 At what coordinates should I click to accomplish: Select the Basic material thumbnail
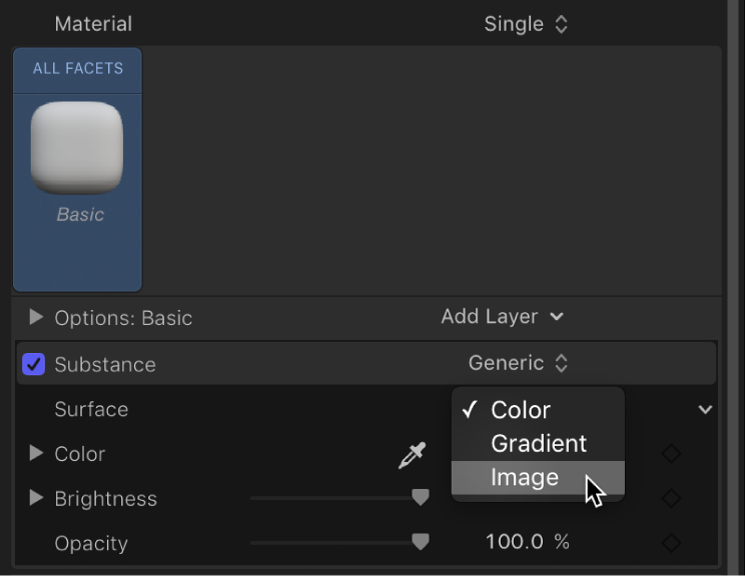(x=77, y=149)
